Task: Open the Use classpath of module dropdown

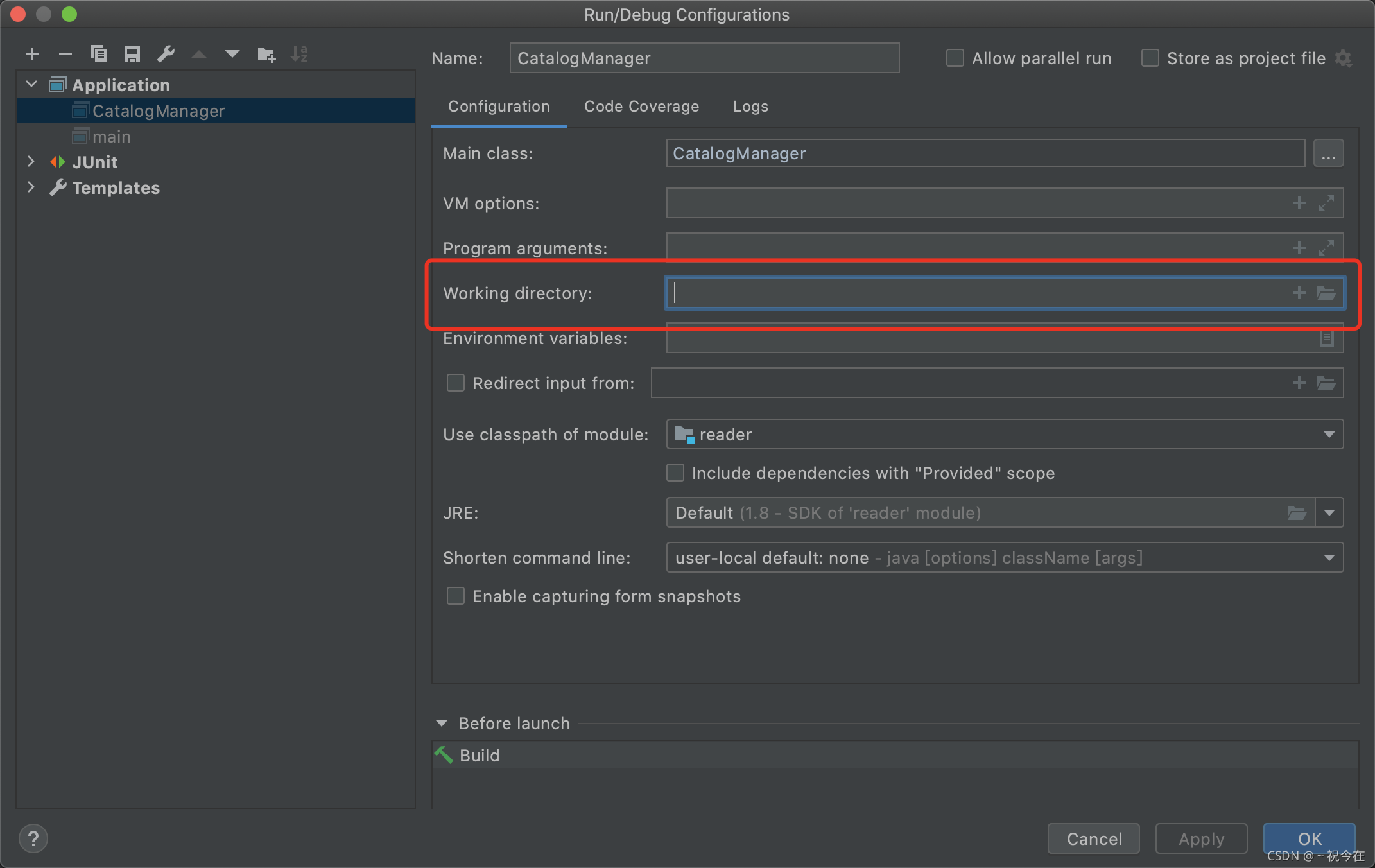Action: (x=1329, y=435)
